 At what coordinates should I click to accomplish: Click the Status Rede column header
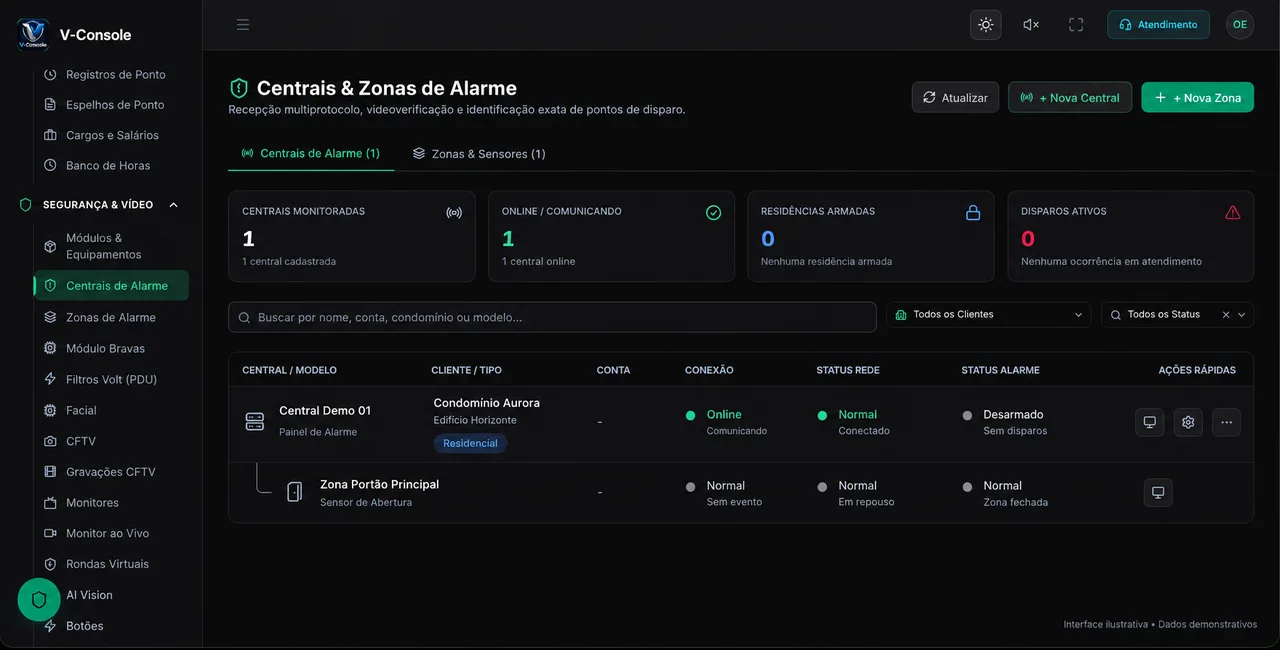click(x=848, y=370)
